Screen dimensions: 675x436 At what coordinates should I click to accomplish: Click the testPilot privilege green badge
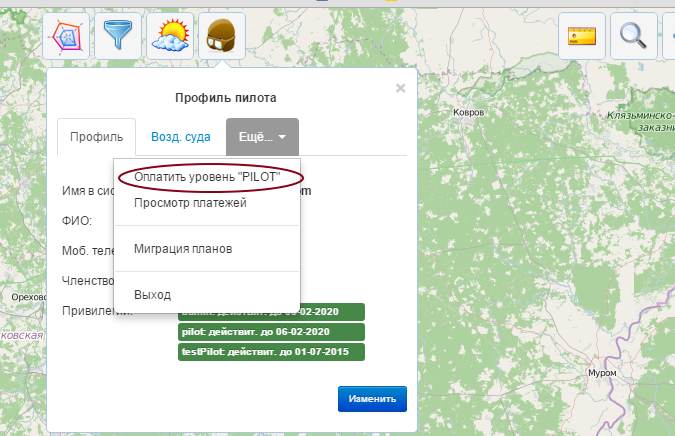pos(270,352)
